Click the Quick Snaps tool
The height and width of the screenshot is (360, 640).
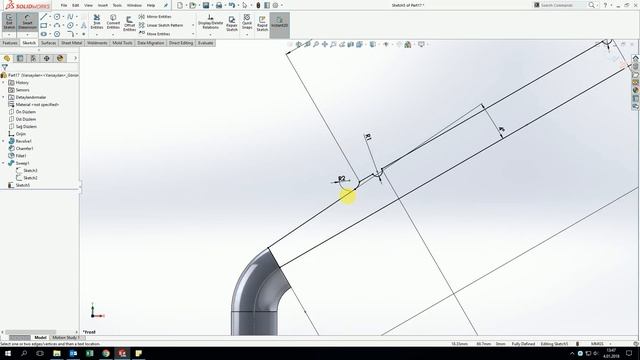pyautogui.click(x=247, y=22)
